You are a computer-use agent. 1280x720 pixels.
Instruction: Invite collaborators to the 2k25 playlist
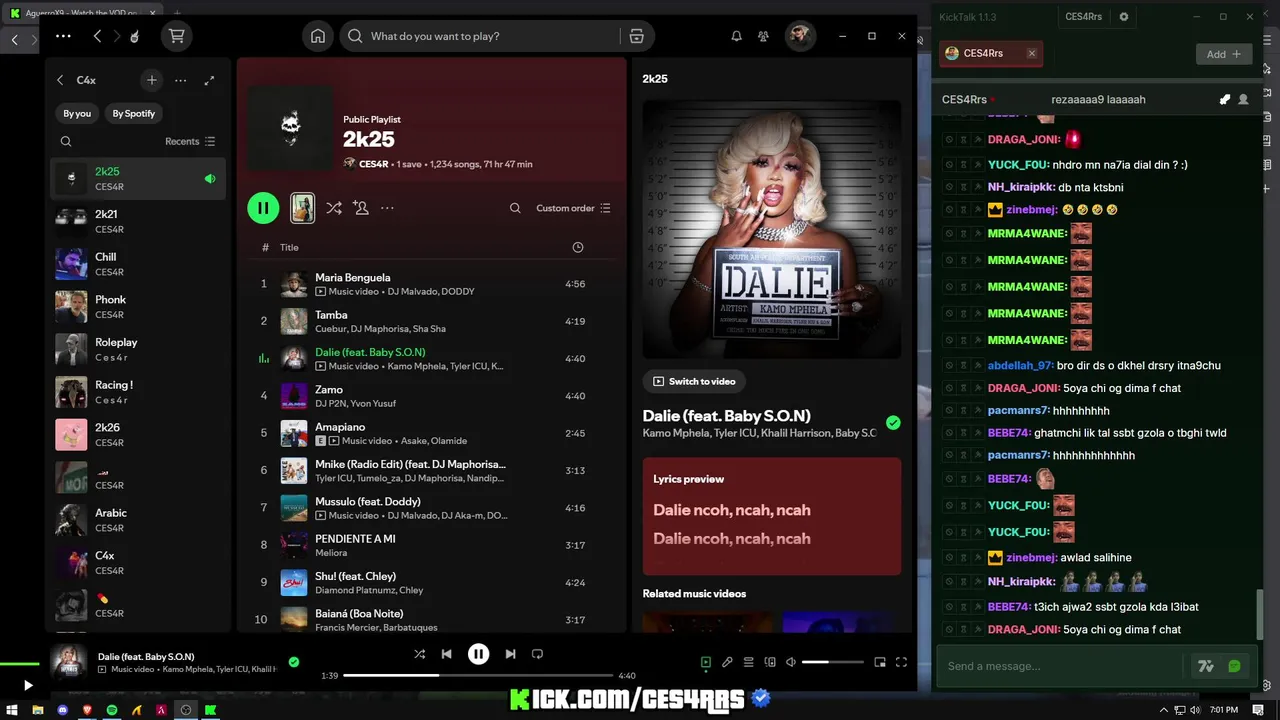361,208
